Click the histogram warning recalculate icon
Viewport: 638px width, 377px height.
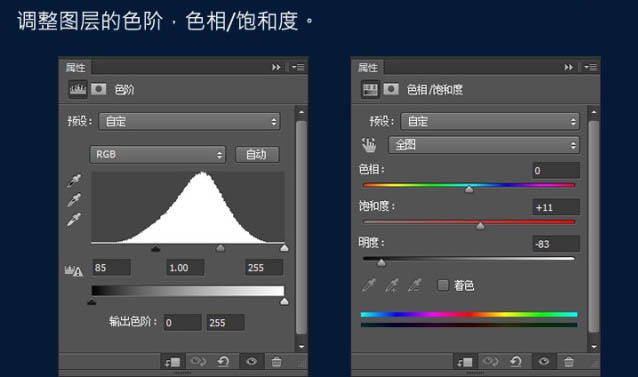point(74,270)
